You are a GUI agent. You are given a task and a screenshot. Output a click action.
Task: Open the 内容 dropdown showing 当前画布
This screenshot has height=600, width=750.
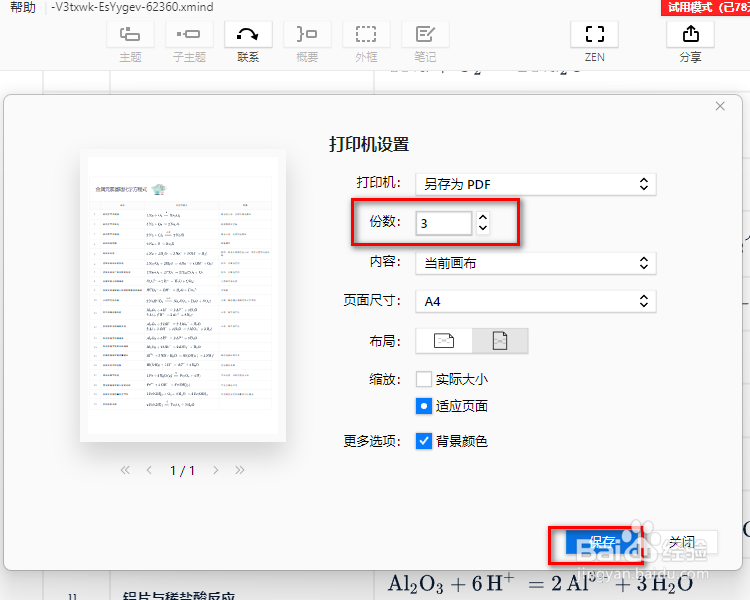click(536, 263)
